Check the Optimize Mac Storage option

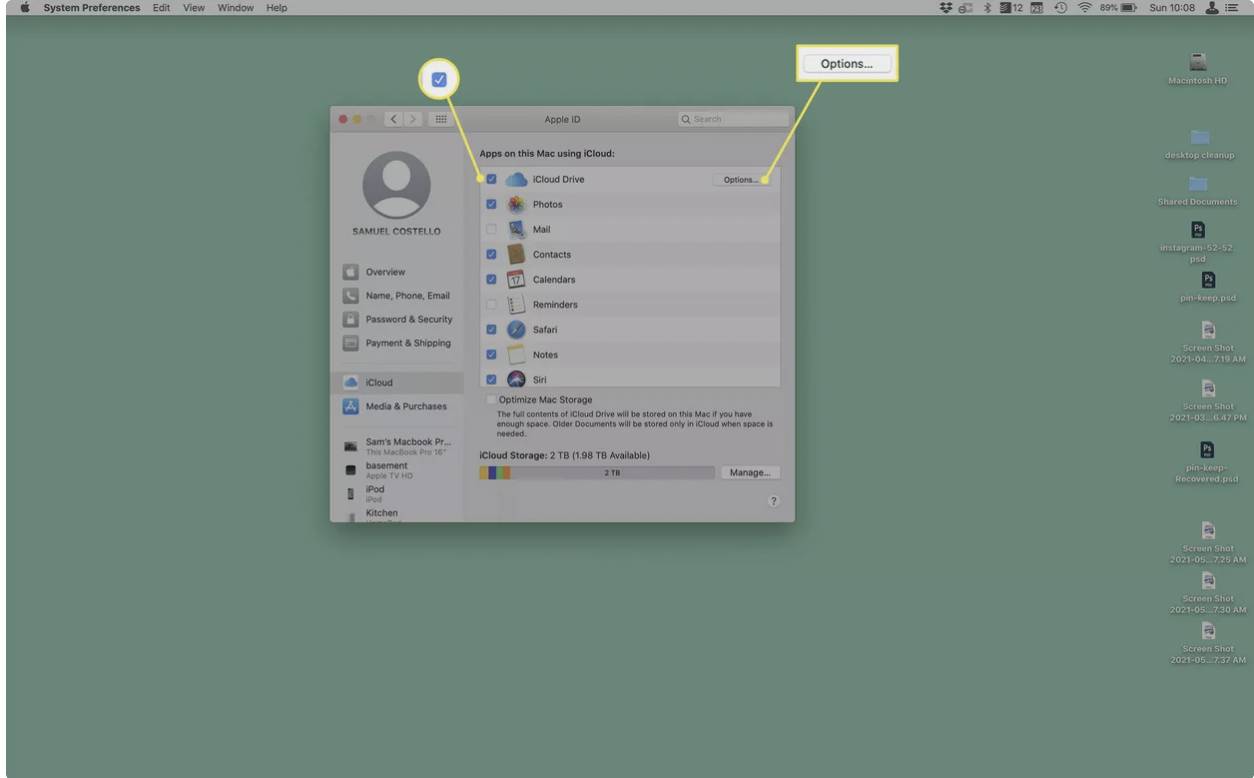click(491, 399)
